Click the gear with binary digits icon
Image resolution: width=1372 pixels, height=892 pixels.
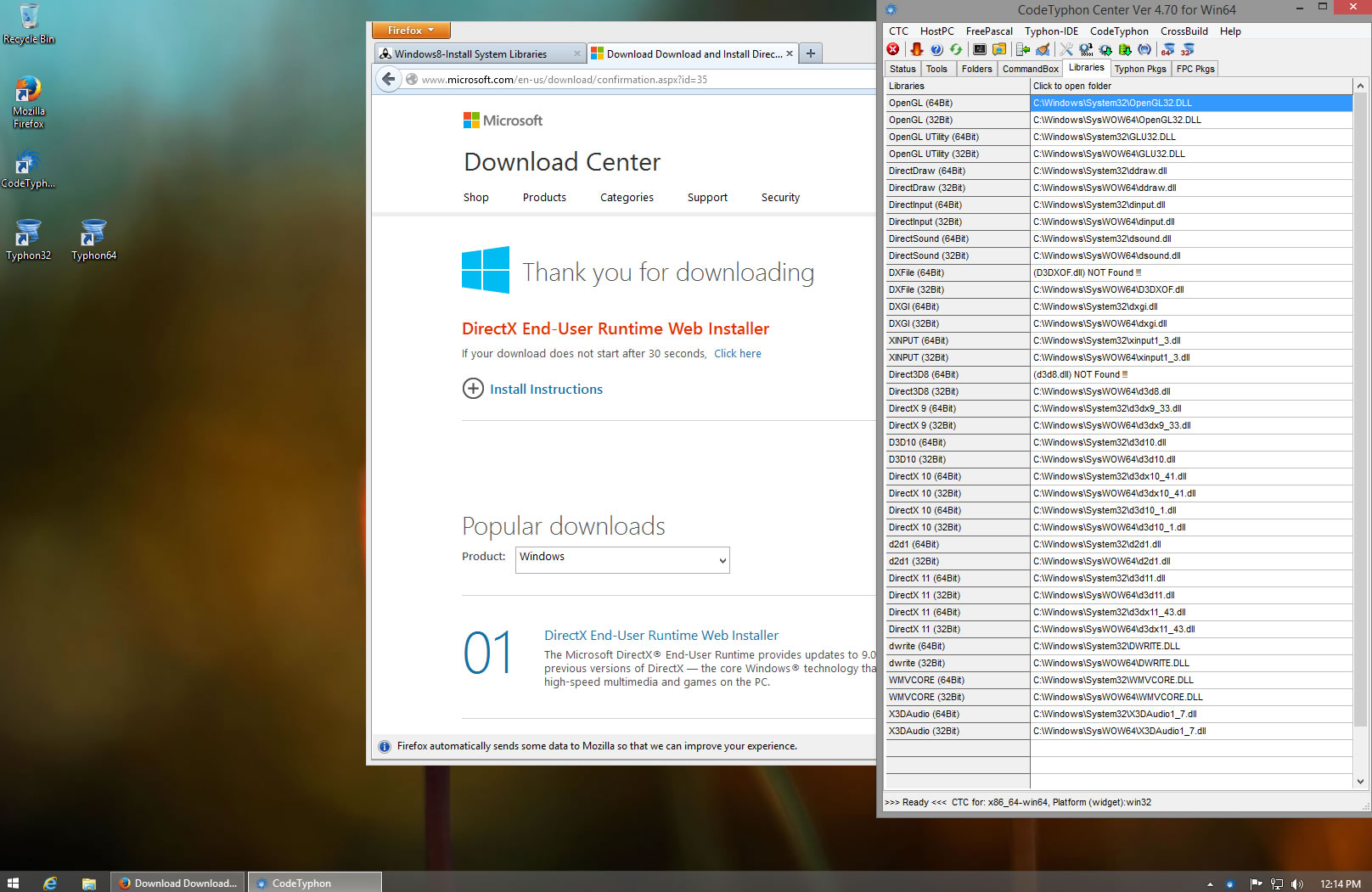click(1086, 49)
